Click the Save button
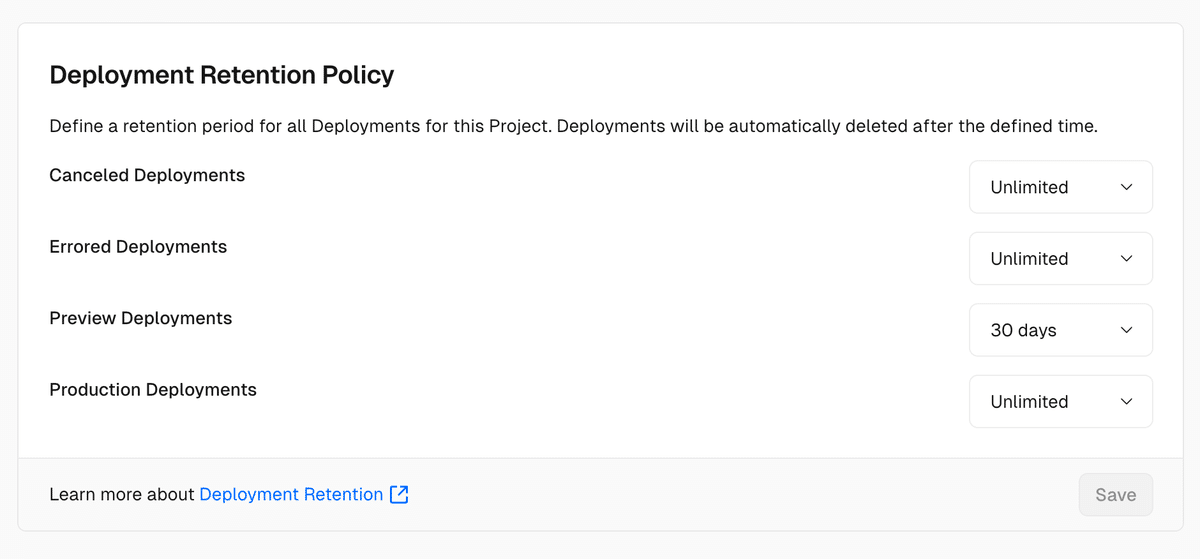The height and width of the screenshot is (559, 1200). (1116, 495)
